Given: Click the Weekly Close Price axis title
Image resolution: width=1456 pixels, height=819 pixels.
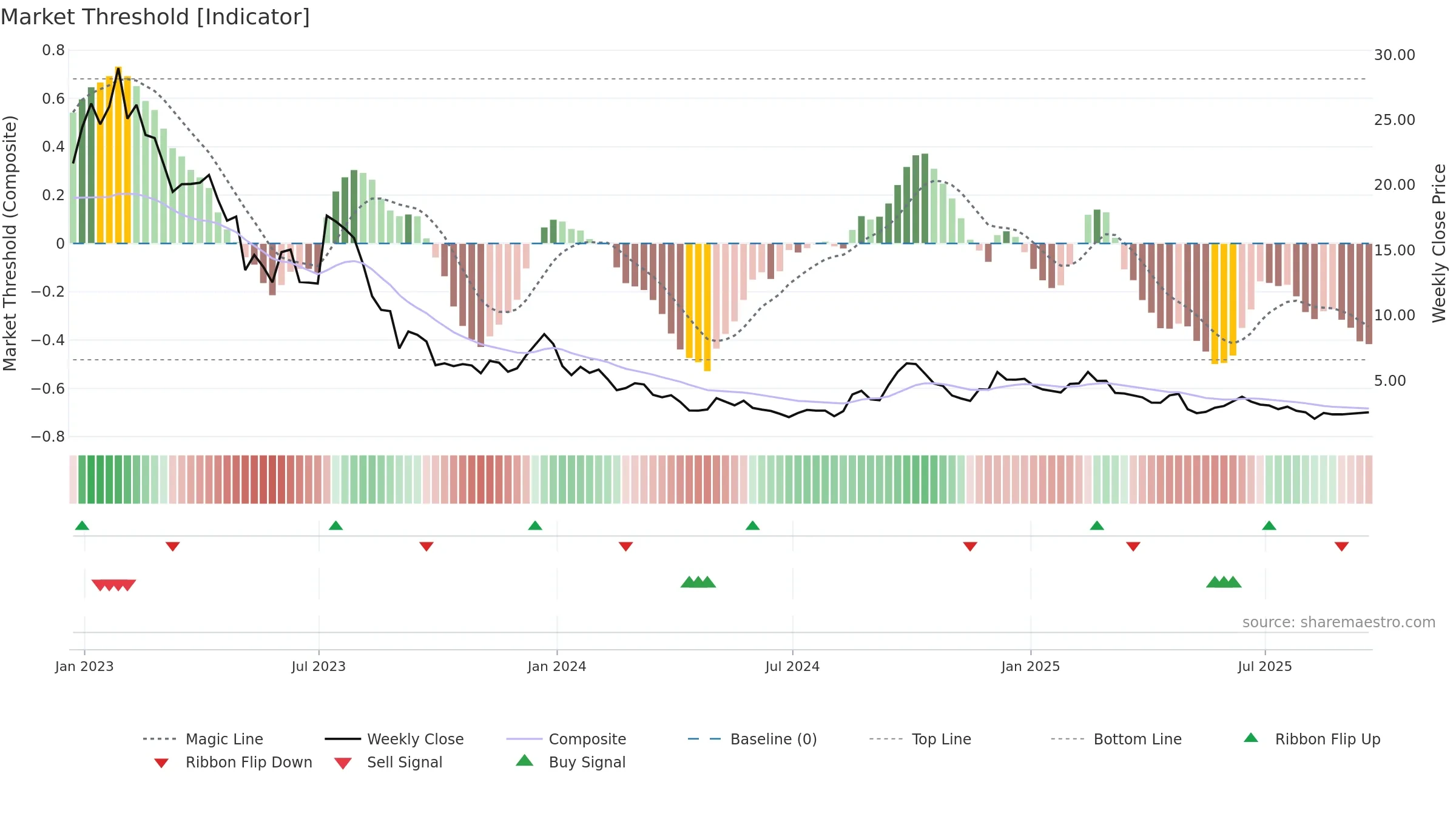Looking at the screenshot, I should (x=1439, y=243).
